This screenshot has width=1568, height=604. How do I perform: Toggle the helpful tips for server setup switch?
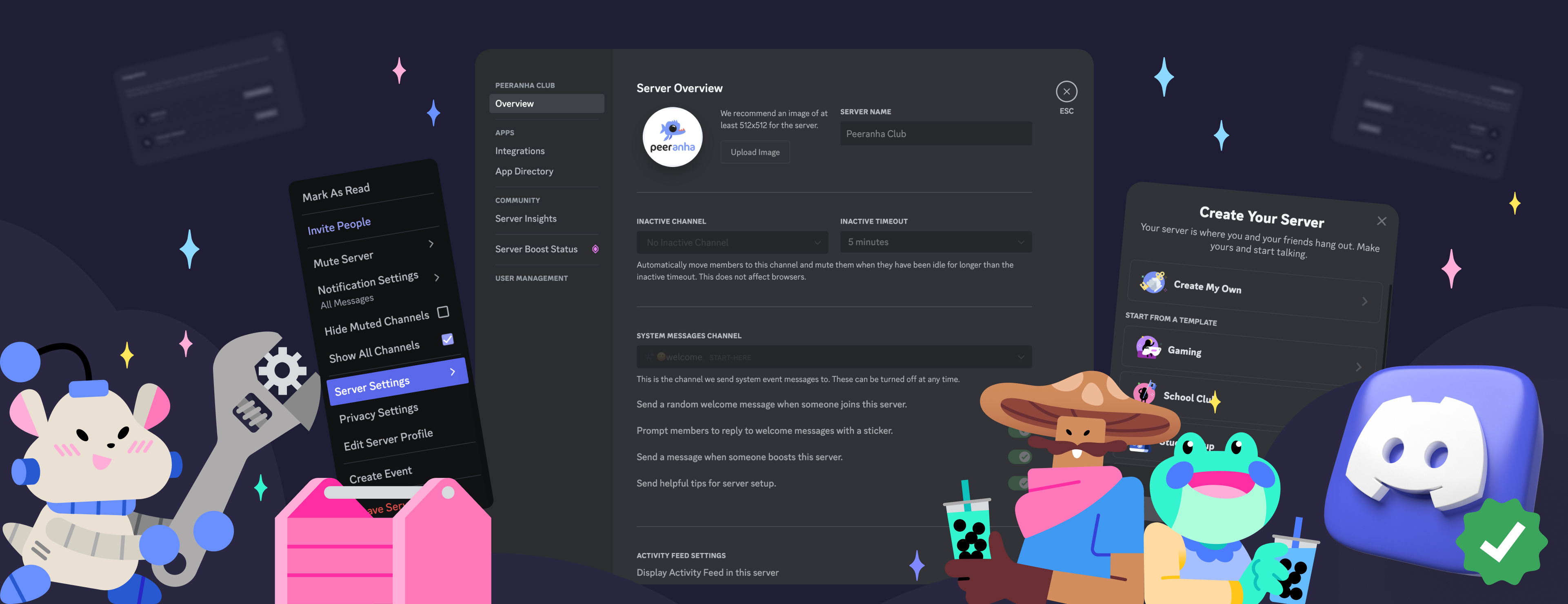1018,483
